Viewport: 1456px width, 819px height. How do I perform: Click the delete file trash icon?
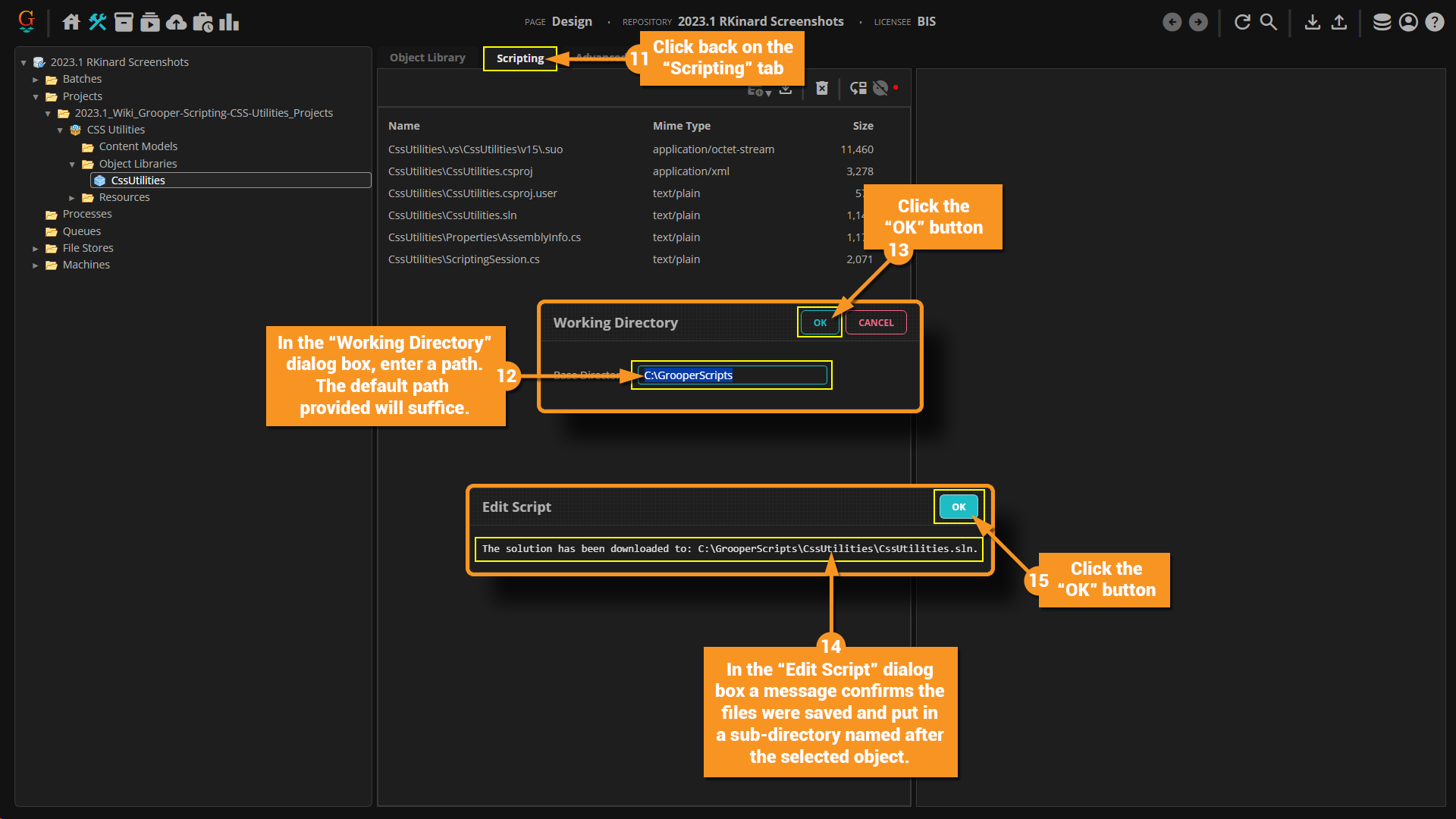pos(822,88)
